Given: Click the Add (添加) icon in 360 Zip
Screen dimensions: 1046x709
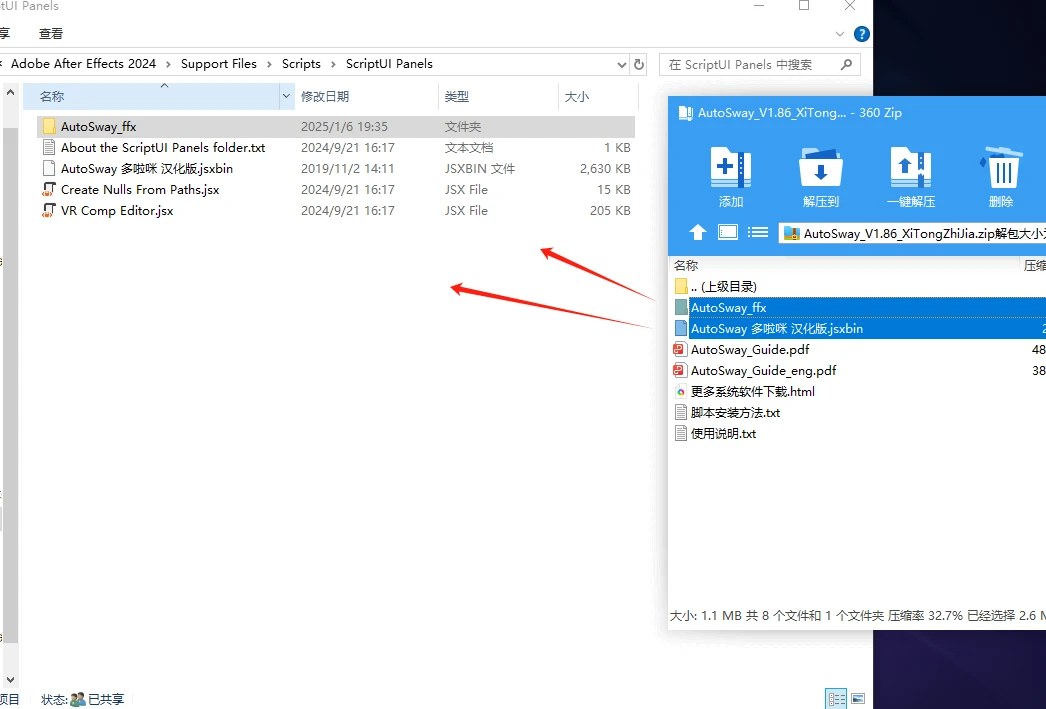Looking at the screenshot, I should coord(730,167).
